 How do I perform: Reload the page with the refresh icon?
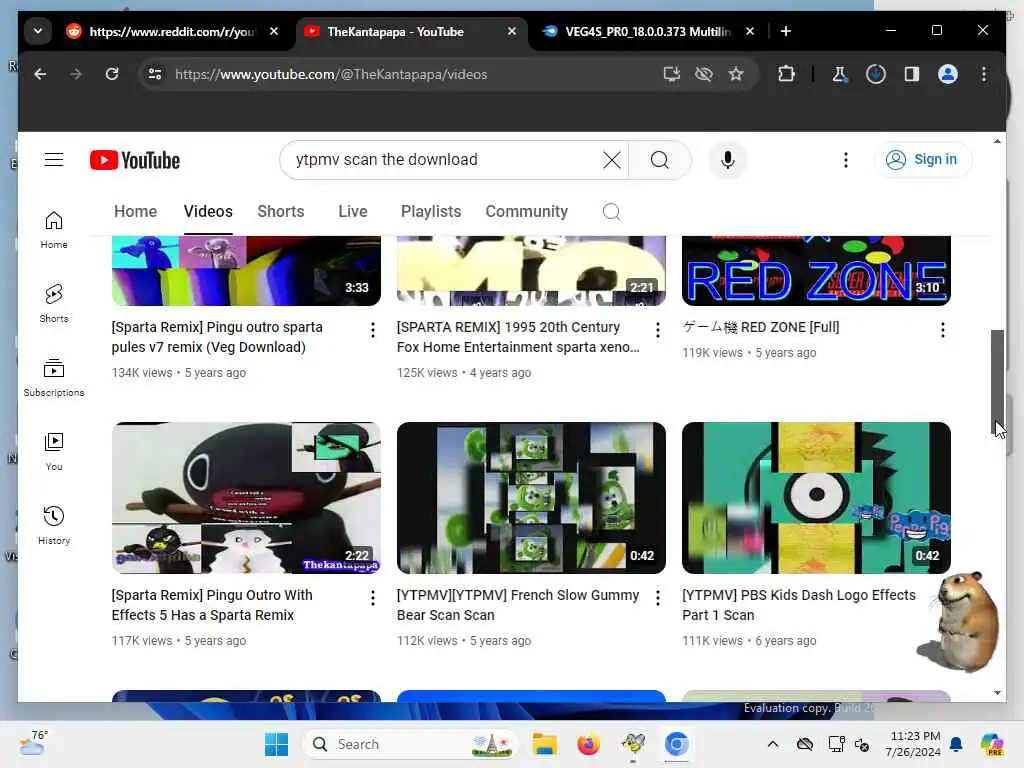pyautogui.click(x=112, y=74)
